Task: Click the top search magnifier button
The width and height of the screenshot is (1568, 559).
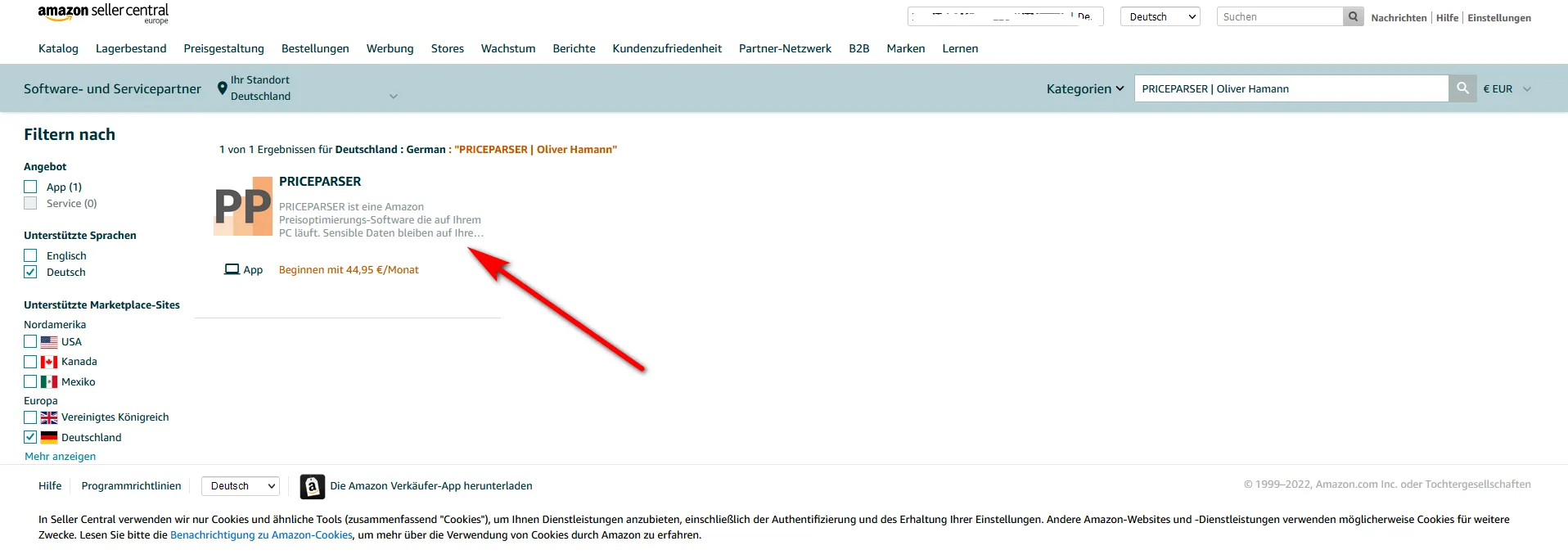Action: point(1354,16)
